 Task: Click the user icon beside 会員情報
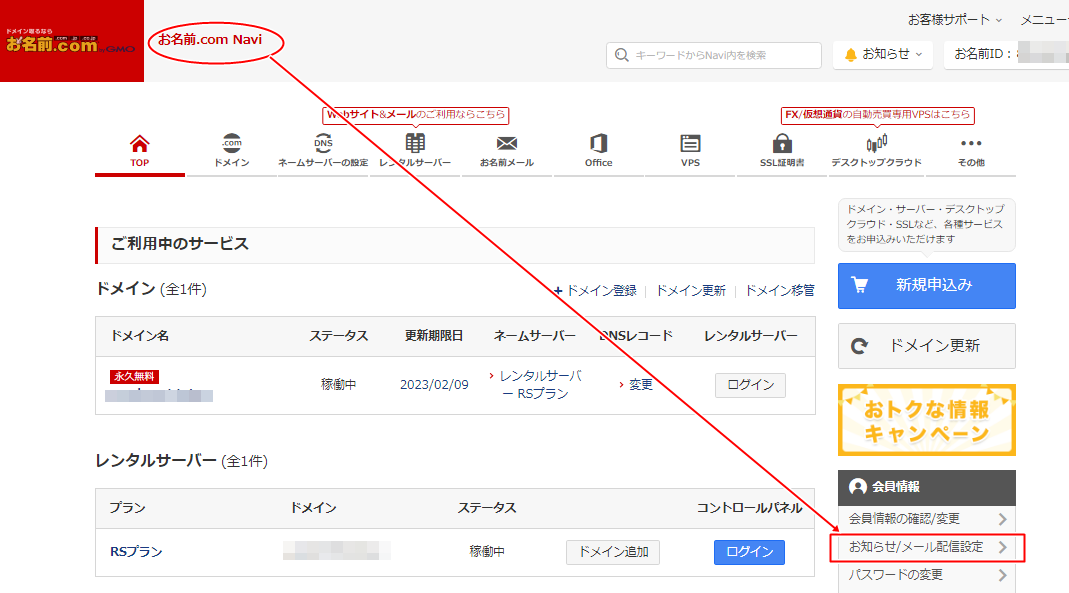click(858, 487)
